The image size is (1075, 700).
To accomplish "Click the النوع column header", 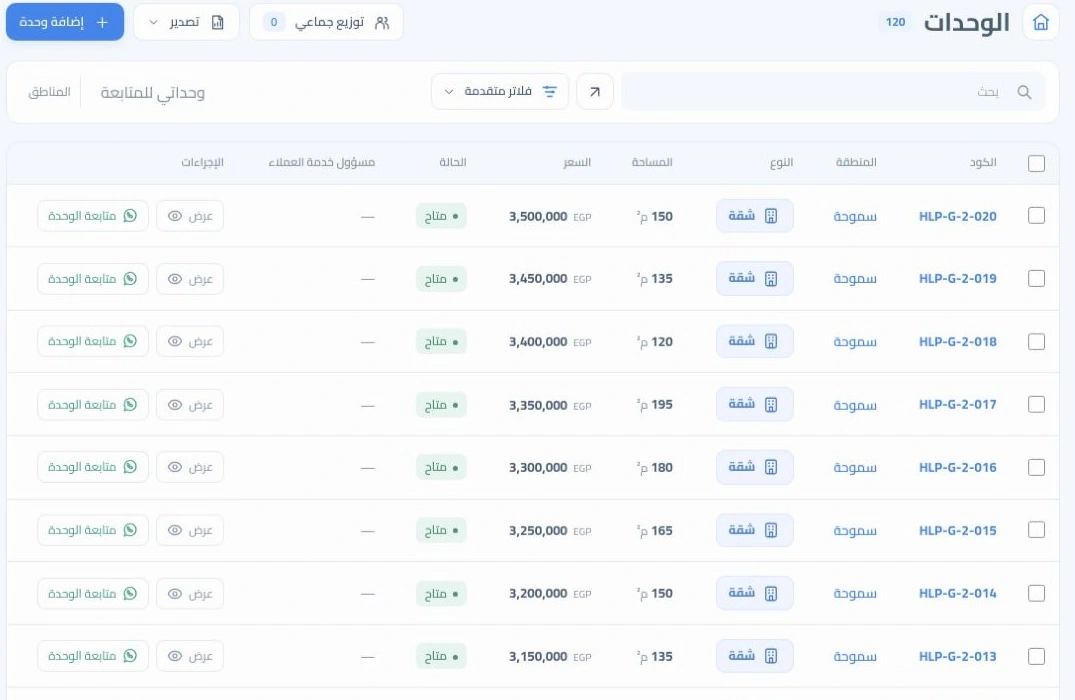I will click(x=782, y=162).
